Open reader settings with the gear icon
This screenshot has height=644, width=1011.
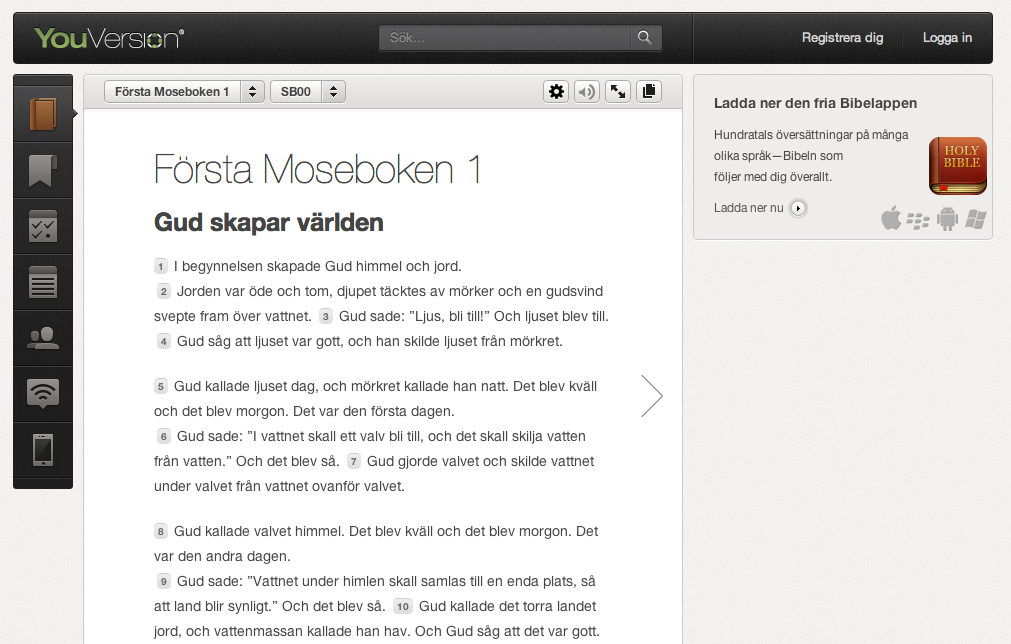pos(556,91)
